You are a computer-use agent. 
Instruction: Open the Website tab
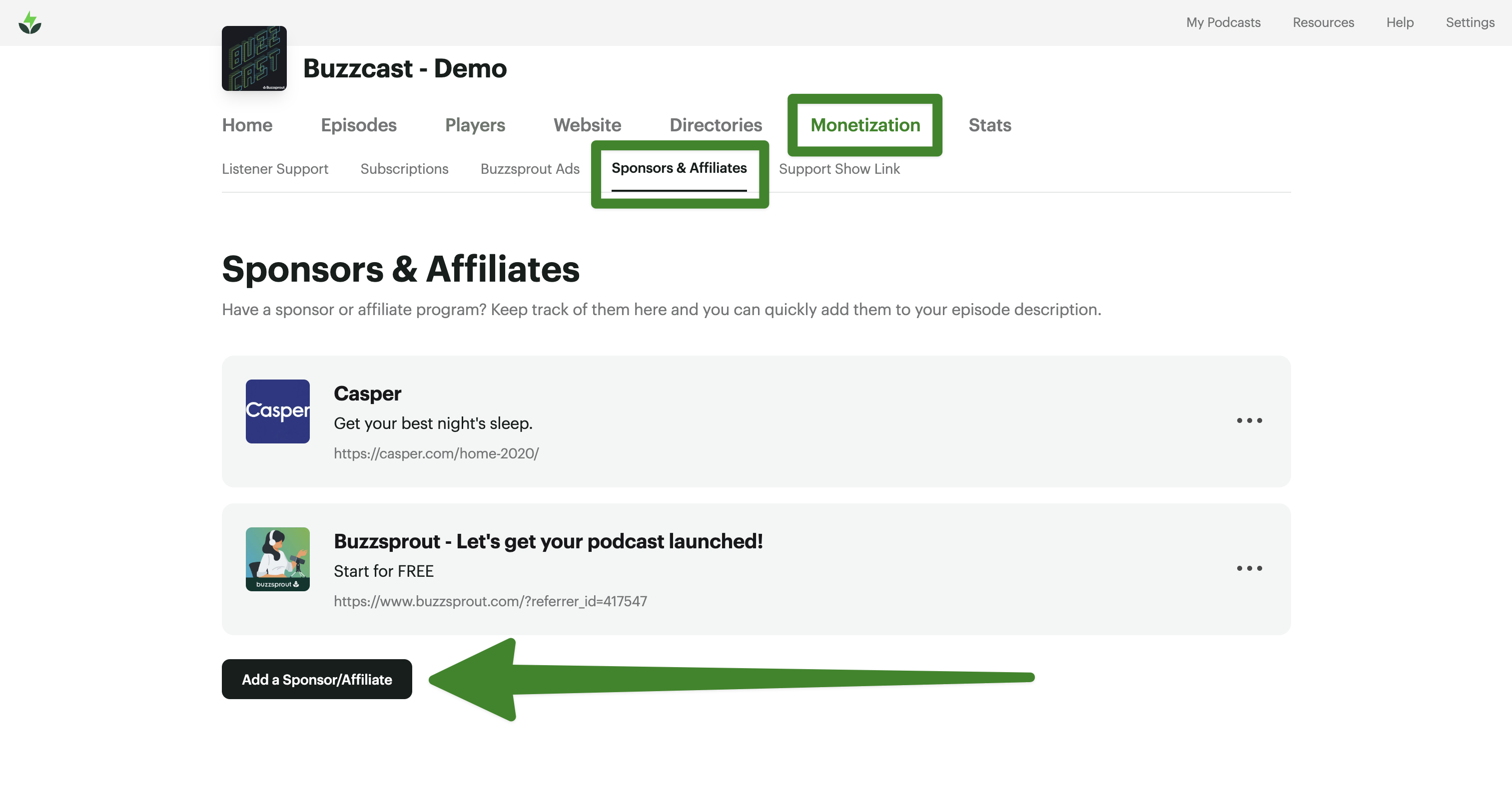587,125
